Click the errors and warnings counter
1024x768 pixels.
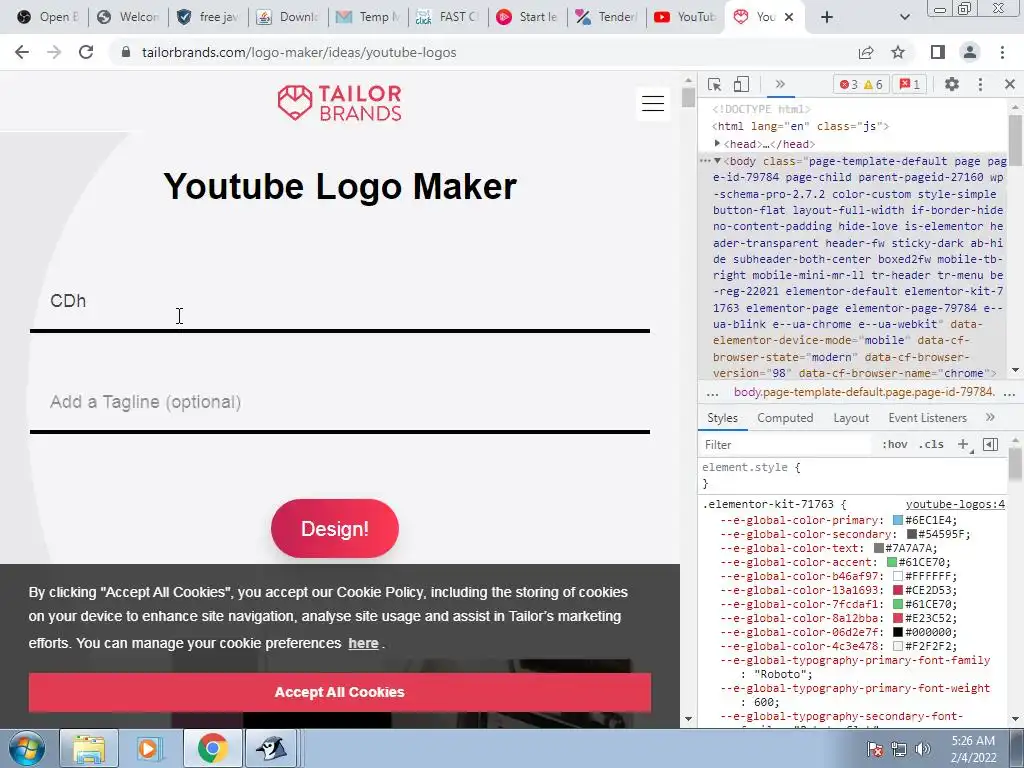(x=861, y=84)
